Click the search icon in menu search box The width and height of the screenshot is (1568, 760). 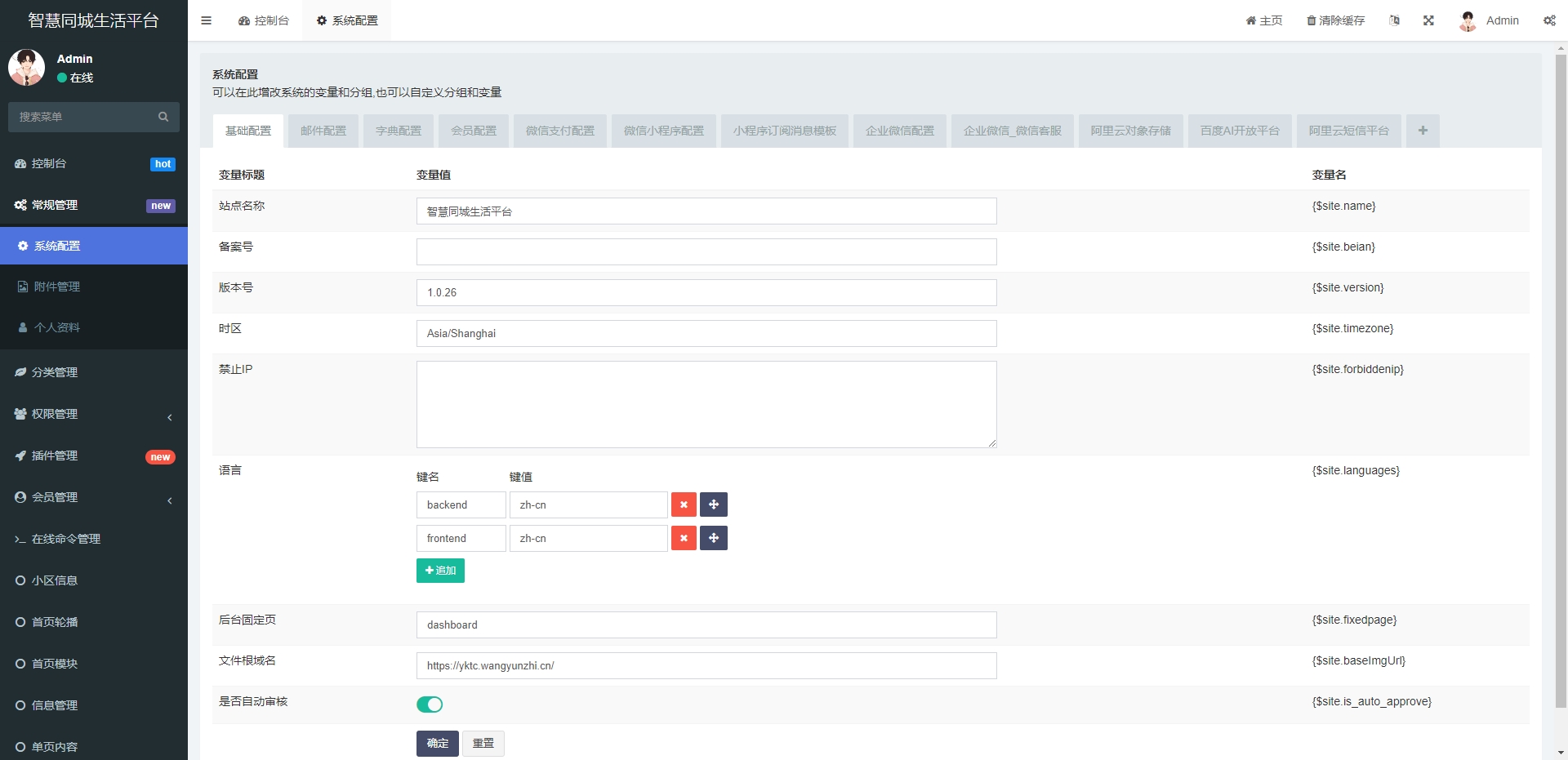tap(163, 117)
